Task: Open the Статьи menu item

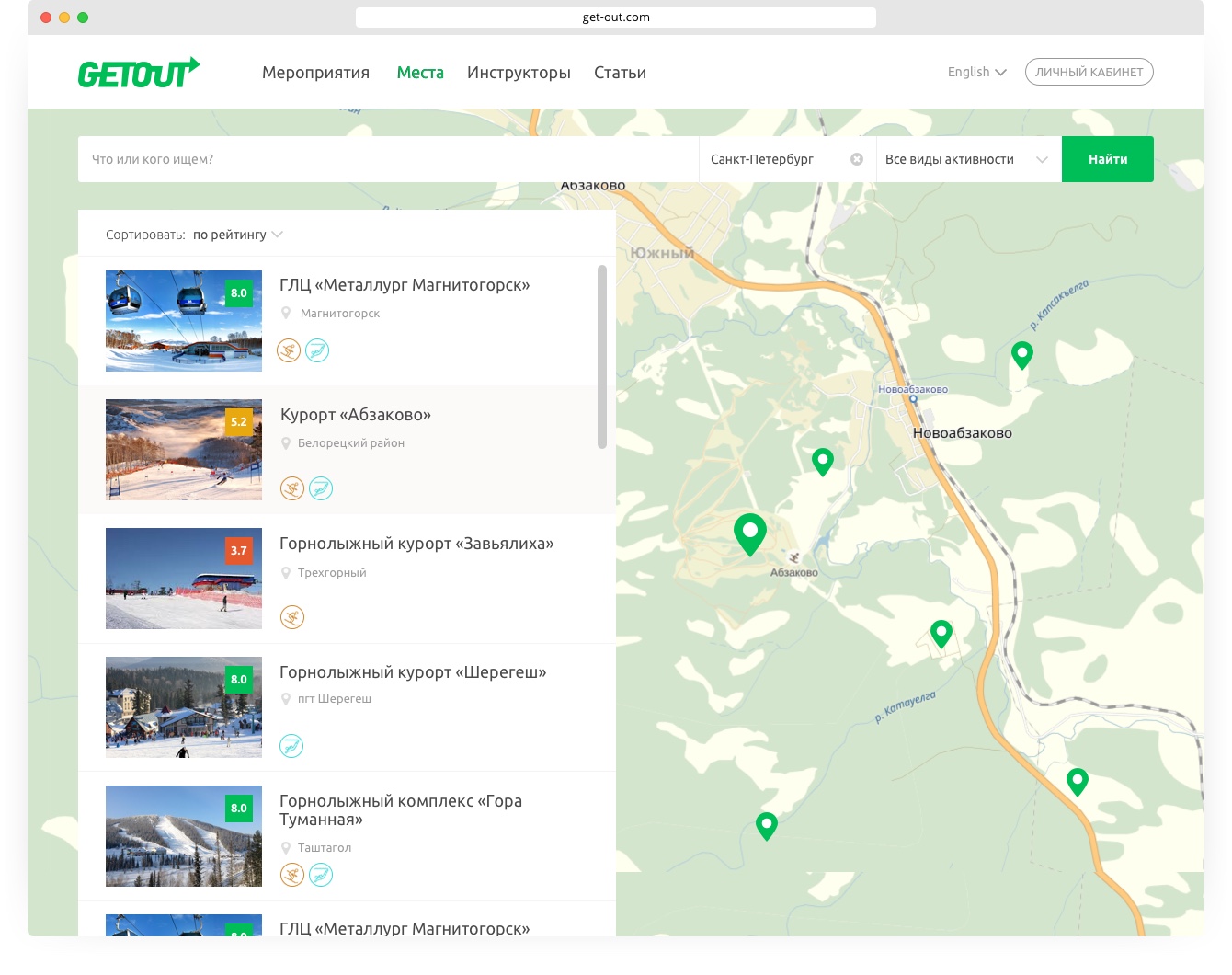Action: tap(620, 73)
